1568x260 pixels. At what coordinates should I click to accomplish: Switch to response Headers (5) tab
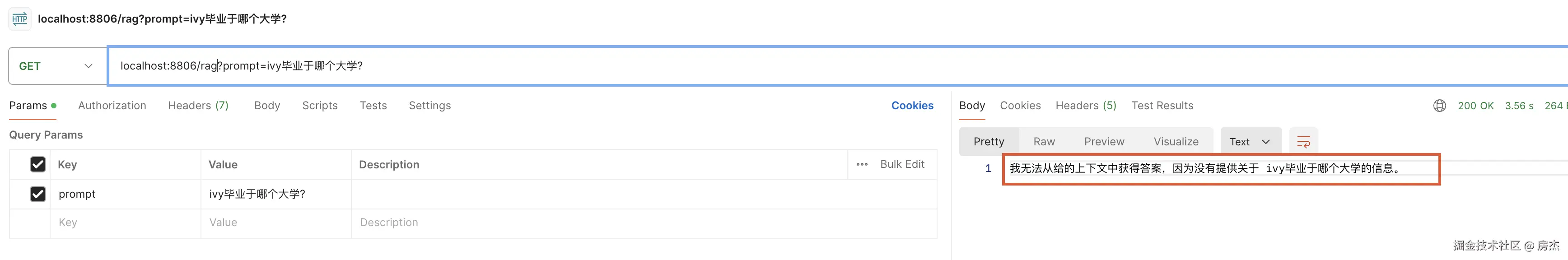click(x=1085, y=106)
